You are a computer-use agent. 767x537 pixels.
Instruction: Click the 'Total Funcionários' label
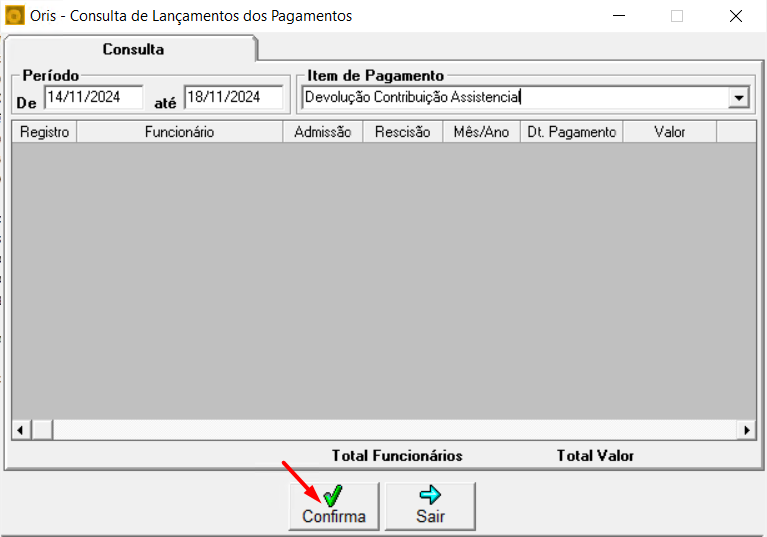(397, 456)
